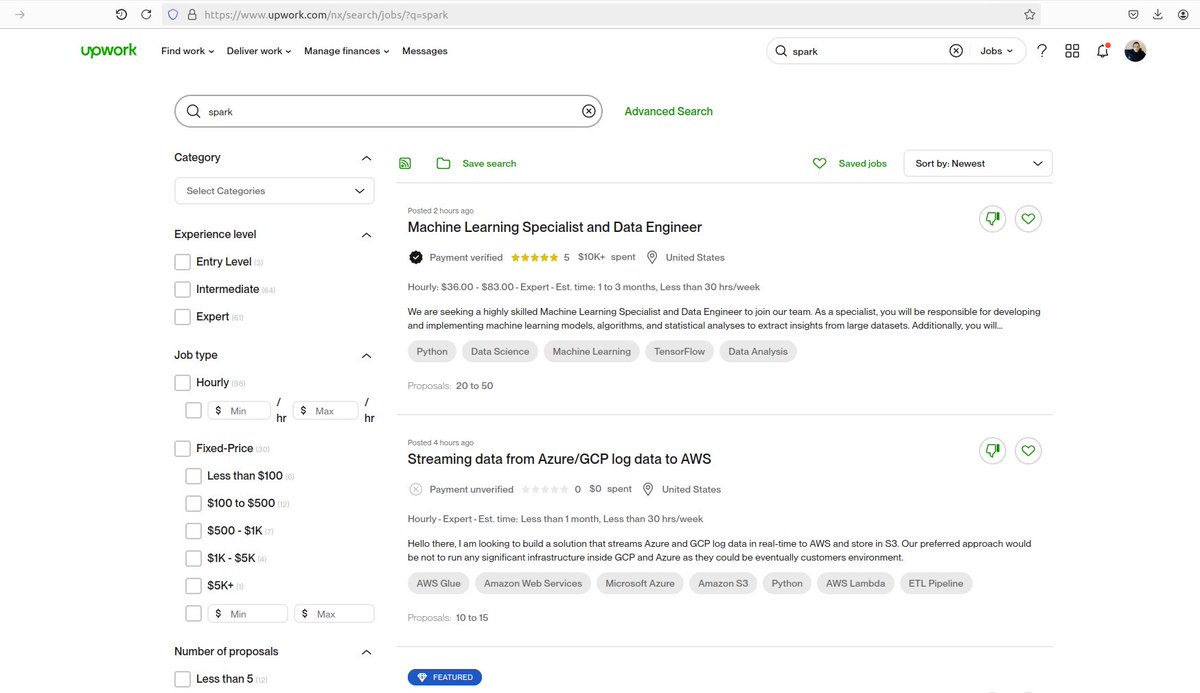Click the Save search folder icon
The image size is (1200, 693).
click(x=443, y=163)
